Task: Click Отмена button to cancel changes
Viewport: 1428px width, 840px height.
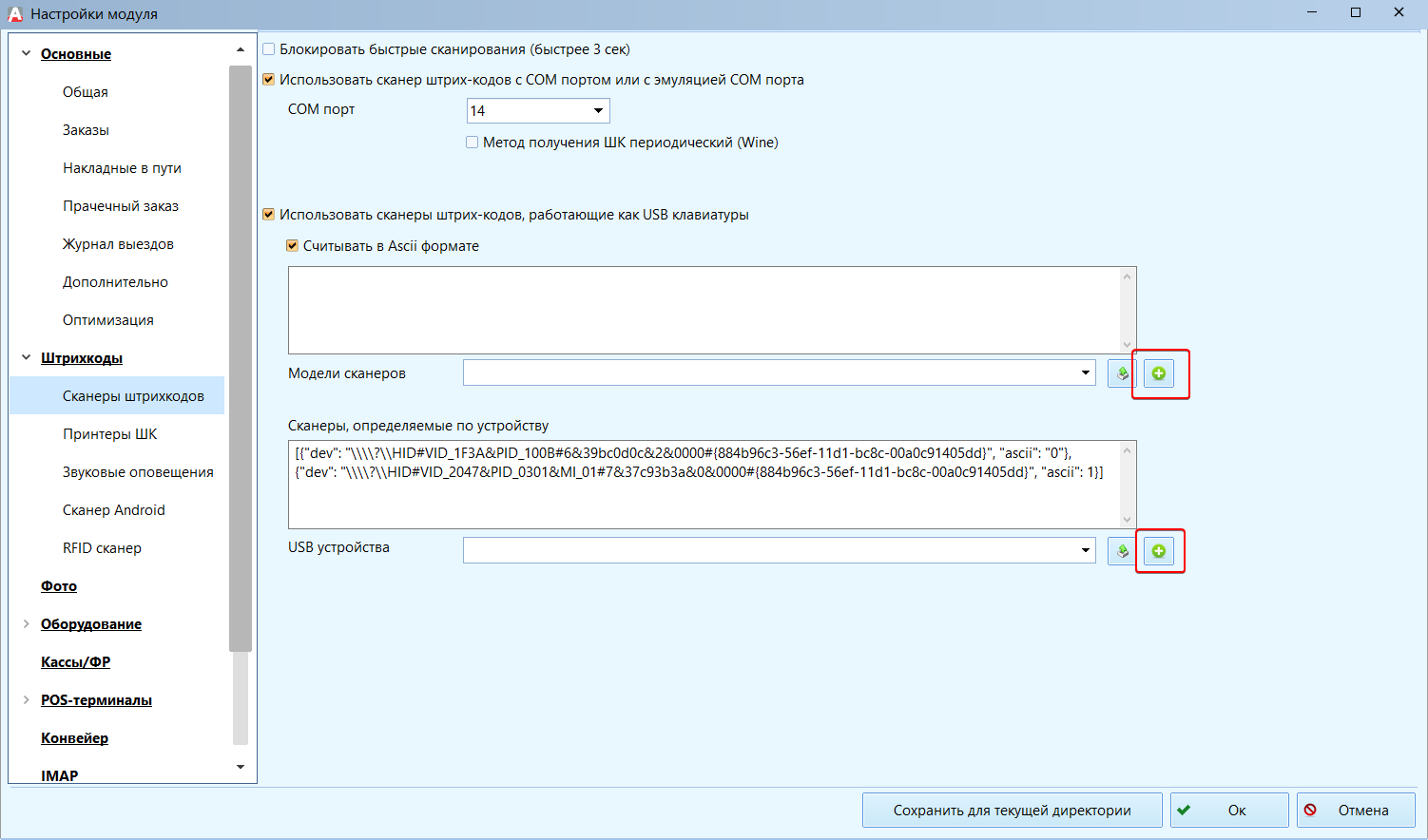Action: (1355, 811)
